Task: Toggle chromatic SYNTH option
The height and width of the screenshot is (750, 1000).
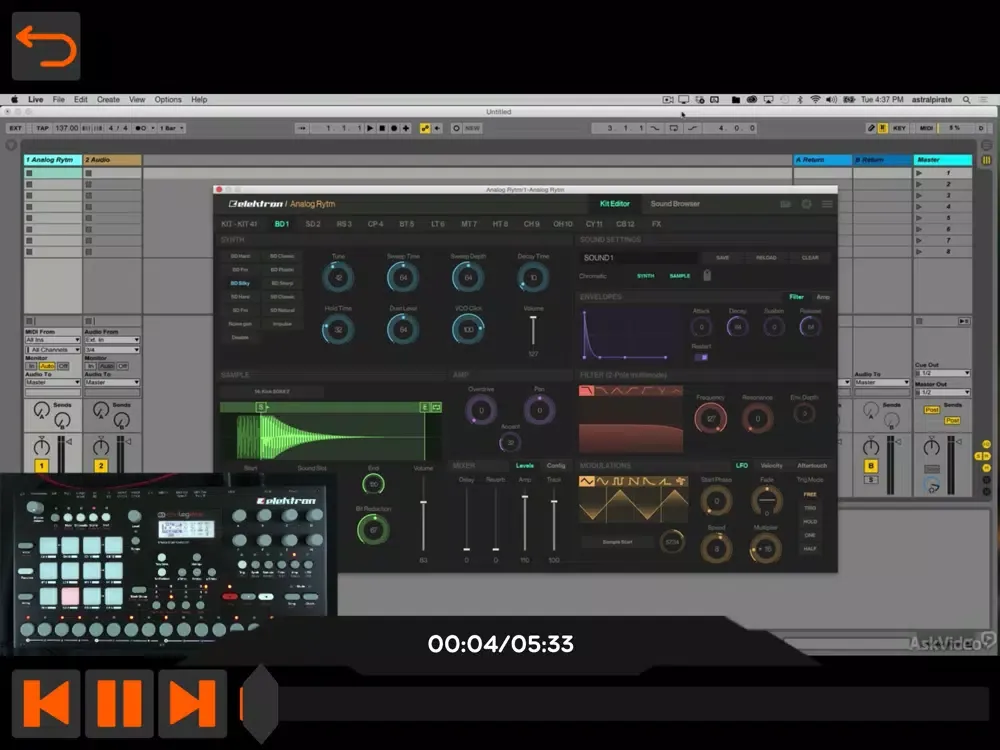Action: [x=645, y=276]
